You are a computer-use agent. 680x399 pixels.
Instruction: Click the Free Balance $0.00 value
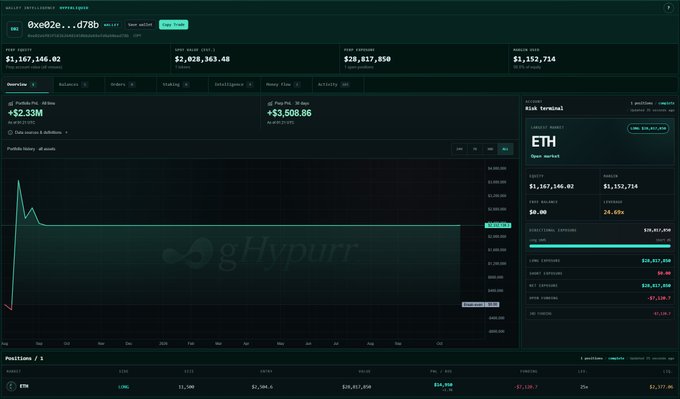(x=538, y=212)
